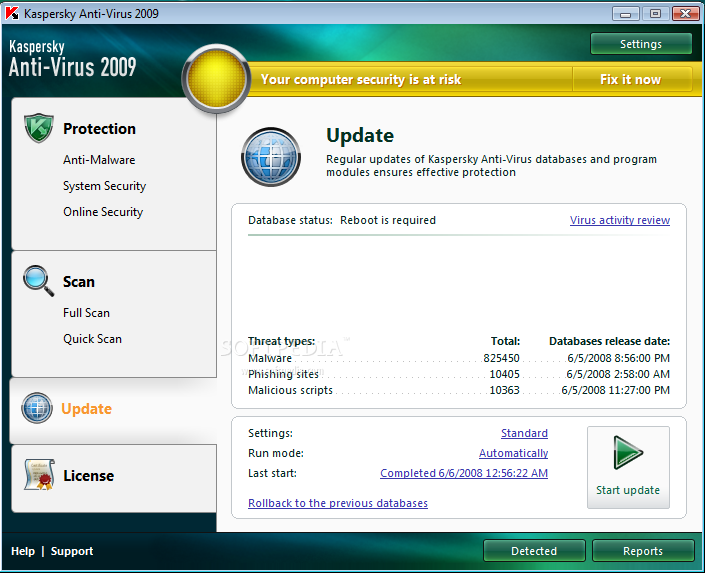Viewport: 705px width, 573px height.
Task: Open the Protection section
Action: 99,129
